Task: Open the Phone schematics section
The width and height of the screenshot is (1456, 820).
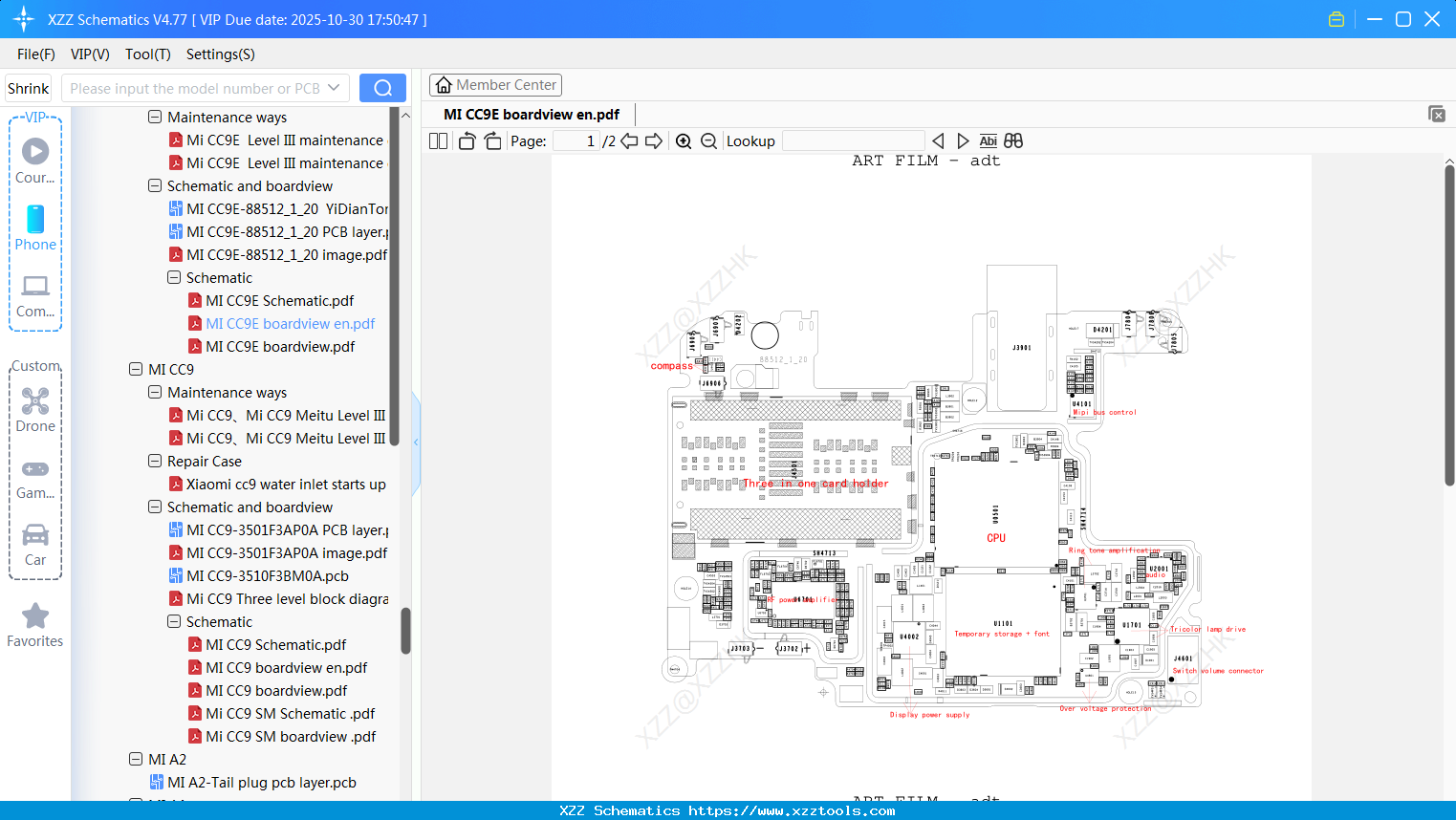Action: 34,227
